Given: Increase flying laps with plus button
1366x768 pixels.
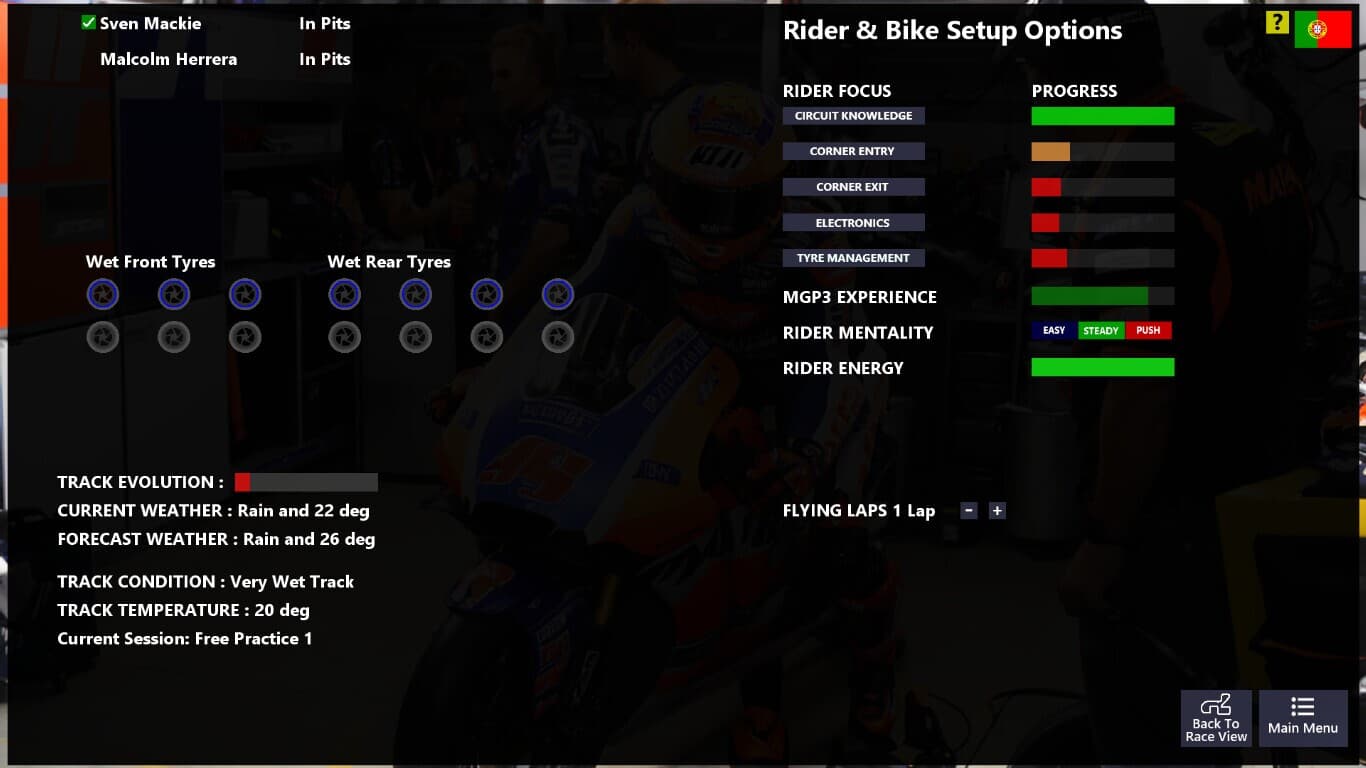Looking at the screenshot, I should [997, 510].
